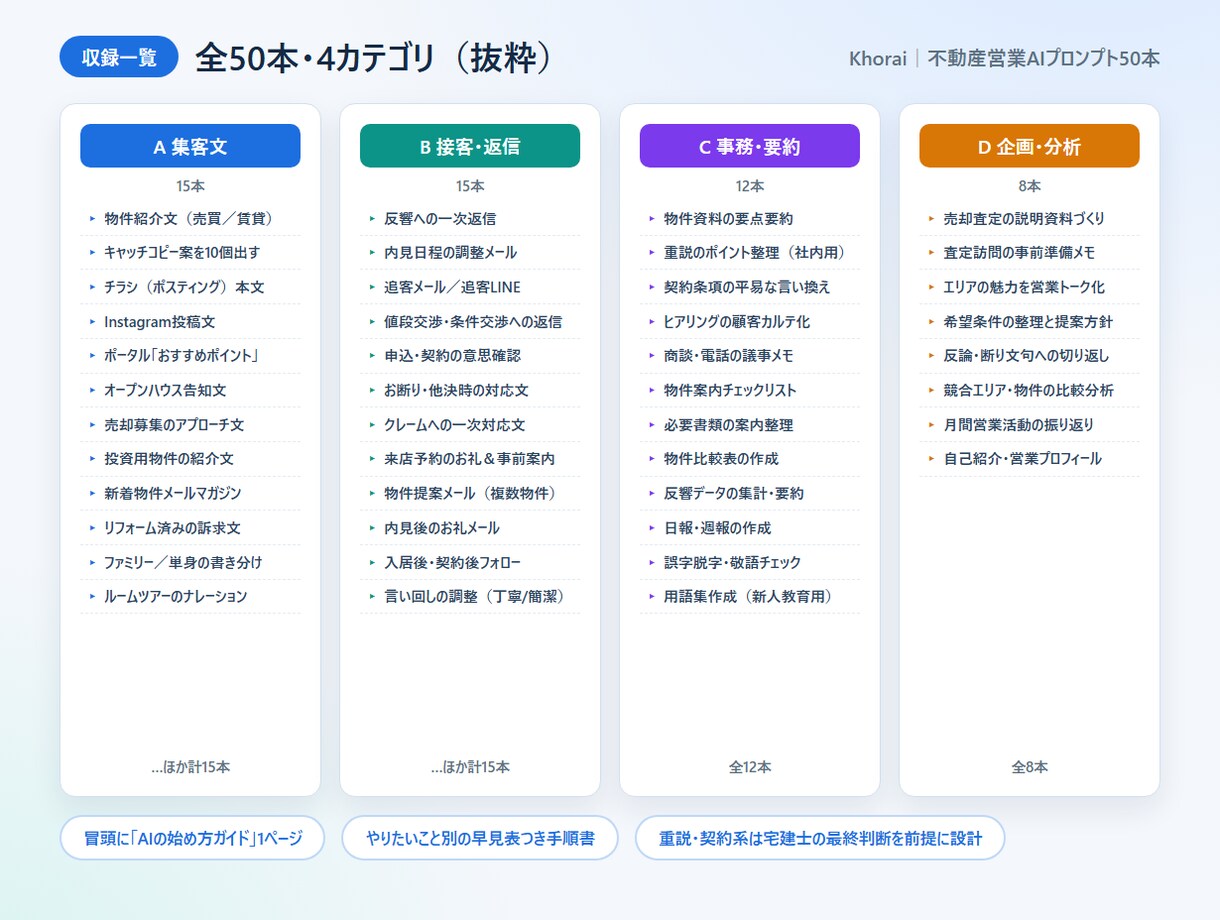Click the 競合エリア・物件の比較分析 item

[x=1030, y=390]
